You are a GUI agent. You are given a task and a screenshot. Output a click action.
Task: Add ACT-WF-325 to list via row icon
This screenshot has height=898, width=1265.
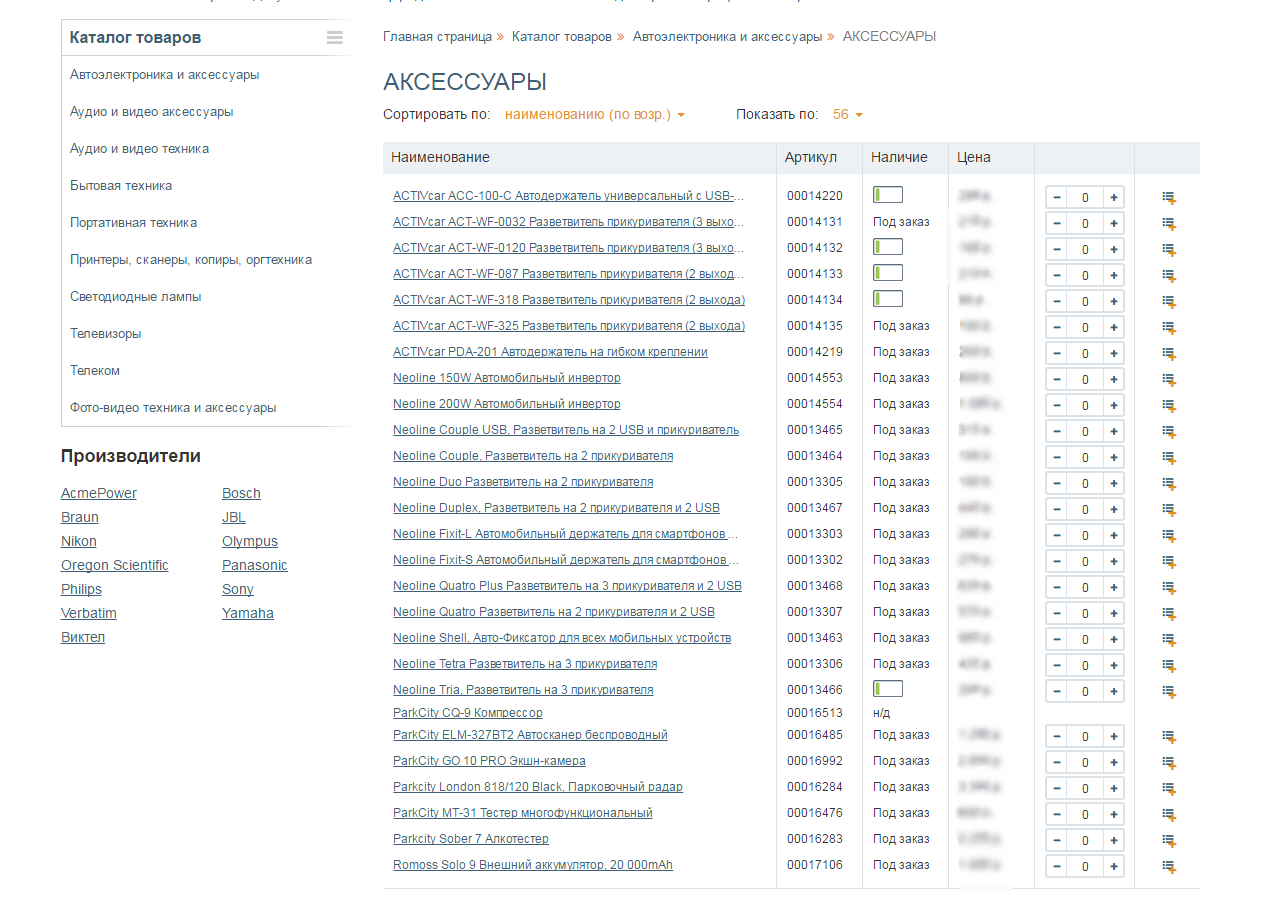1169,328
